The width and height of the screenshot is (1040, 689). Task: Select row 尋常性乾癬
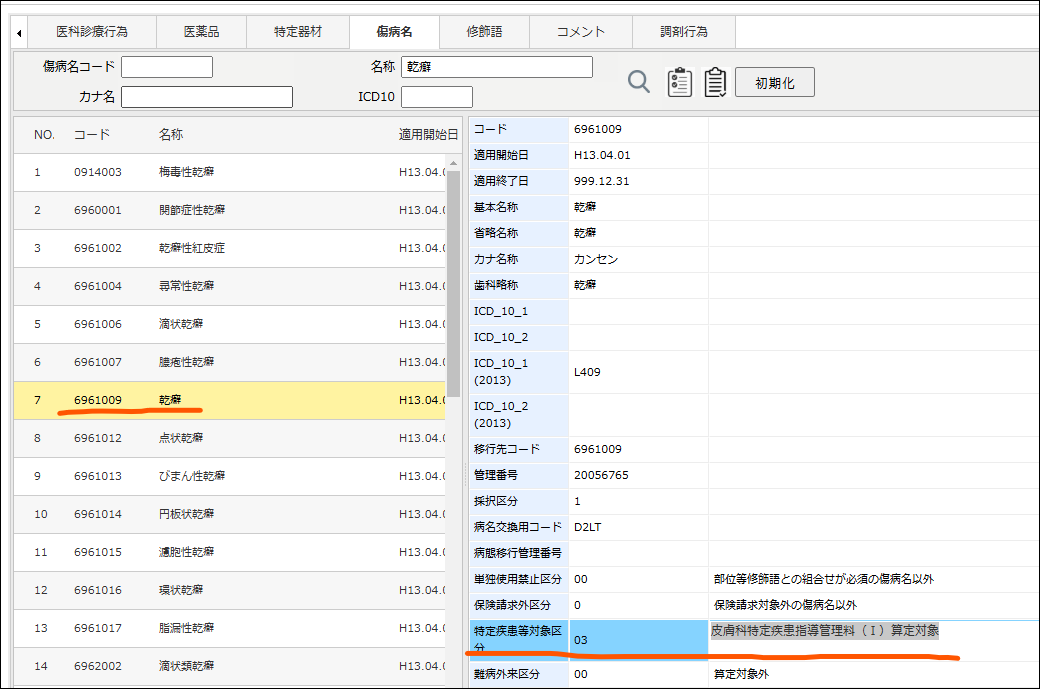click(x=230, y=286)
